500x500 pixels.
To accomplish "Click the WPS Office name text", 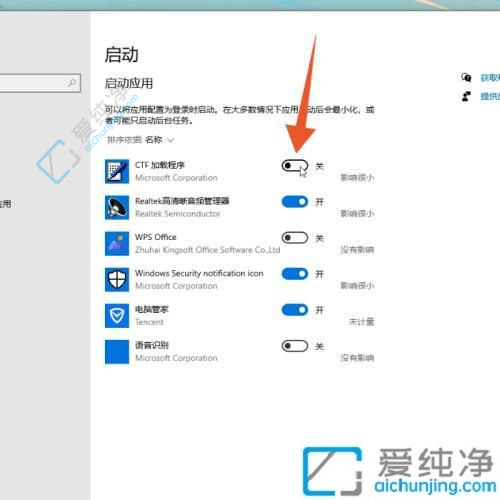I will point(156,237).
